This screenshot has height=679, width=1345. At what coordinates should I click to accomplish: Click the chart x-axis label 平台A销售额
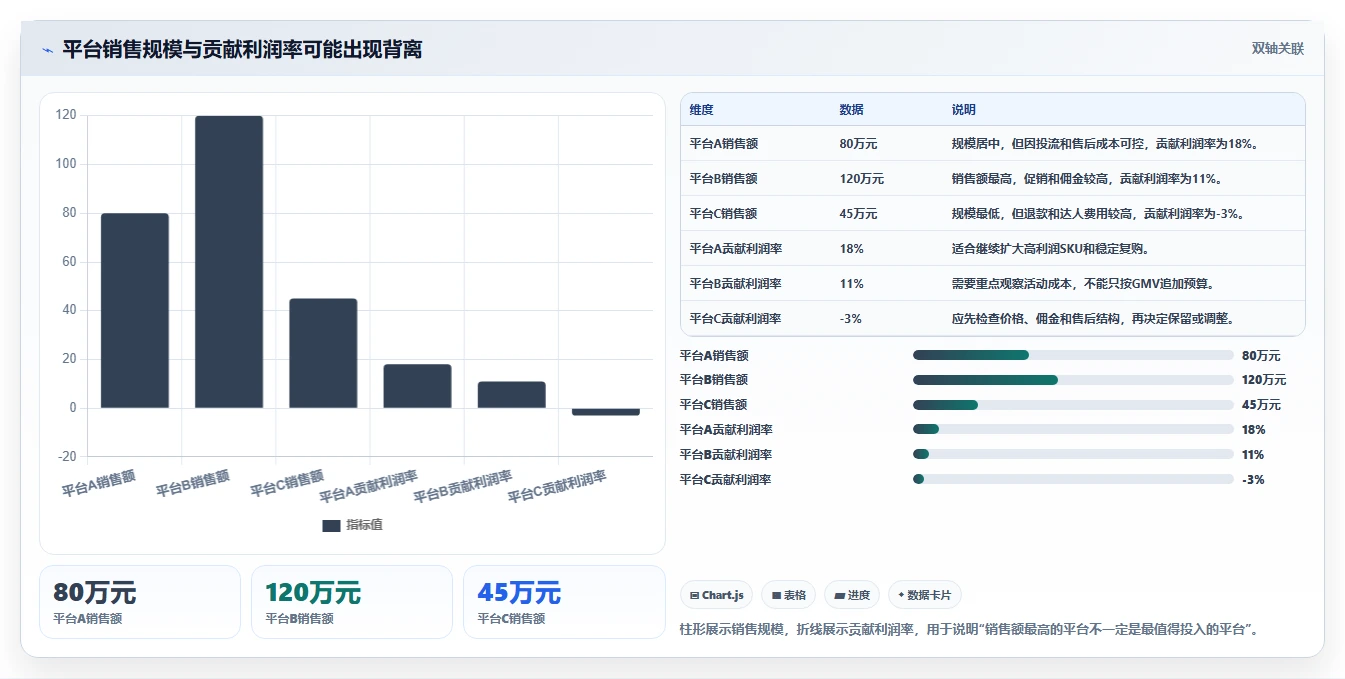[x=98, y=484]
